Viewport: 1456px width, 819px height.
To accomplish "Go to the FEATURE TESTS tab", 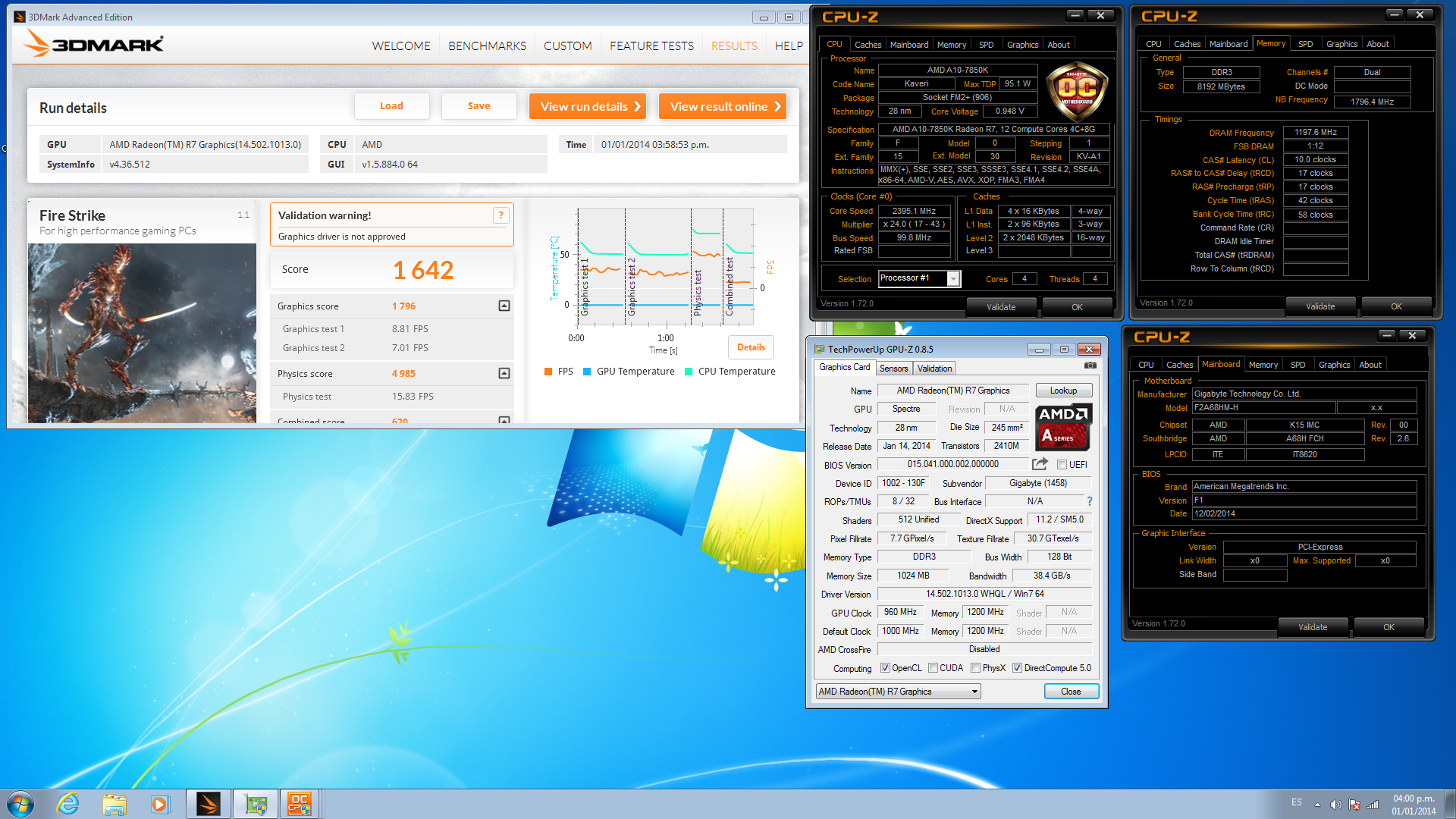I will [651, 46].
